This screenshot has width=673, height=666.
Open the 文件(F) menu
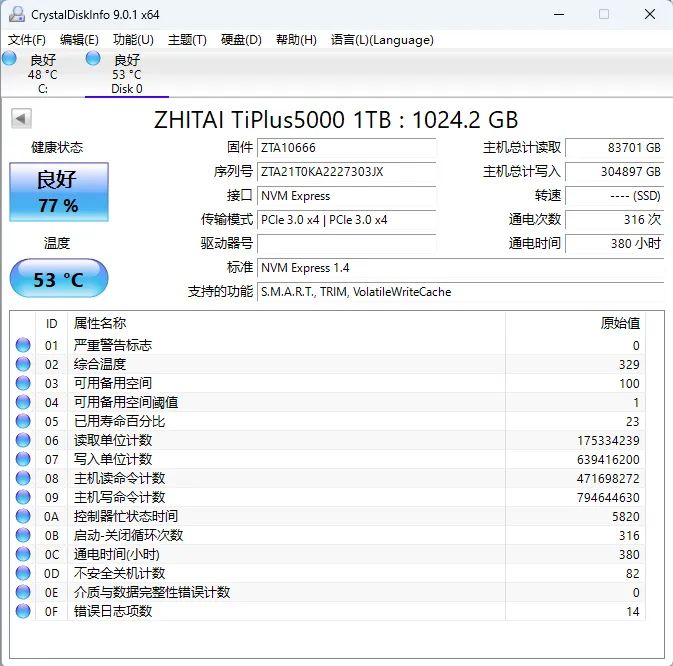27,40
